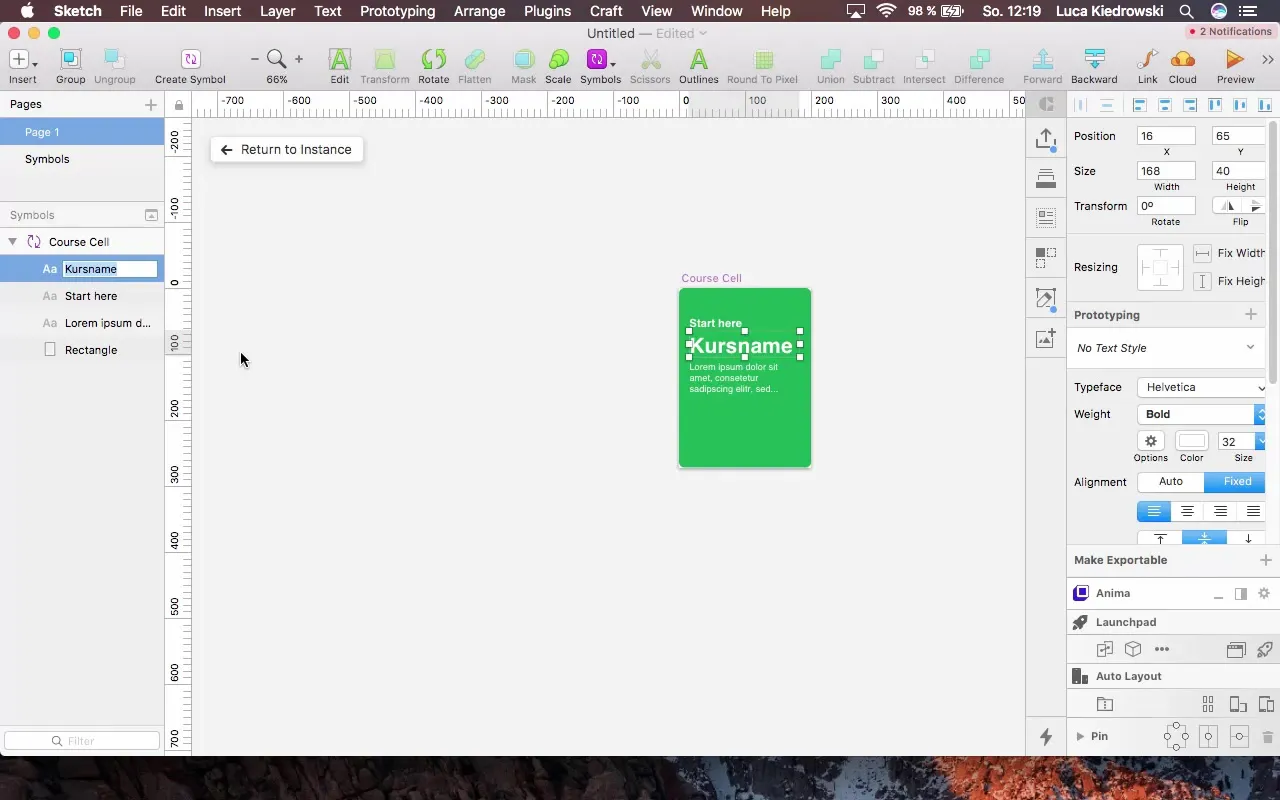Viewport: 1280px width, 800px height.
Task: Add Make Exportable with plus button
Action: pyautogui.click(x=1266, y=560)
